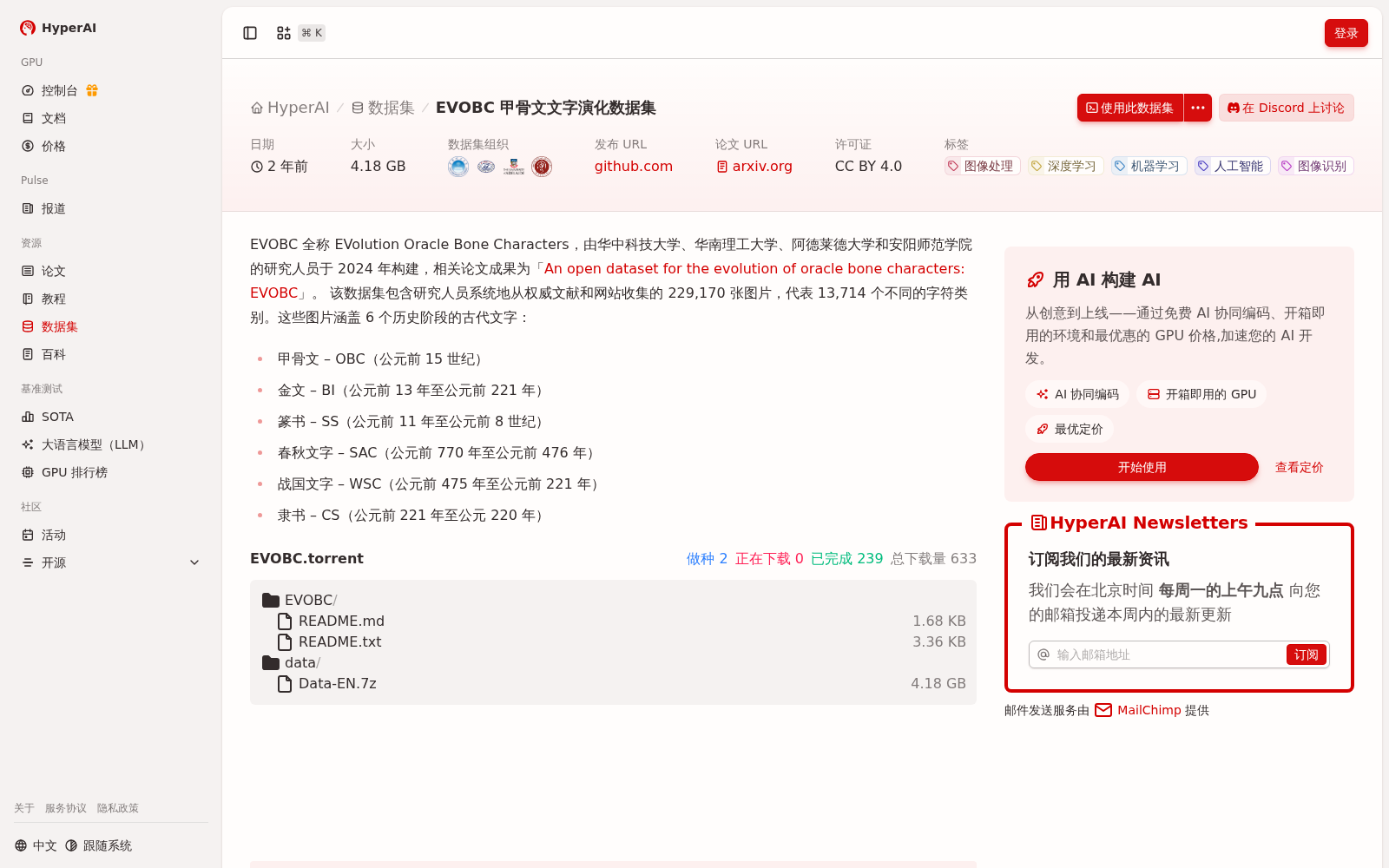Open 关于 footer link
The height and width of the screenshot is (868, 1389).
24,808
